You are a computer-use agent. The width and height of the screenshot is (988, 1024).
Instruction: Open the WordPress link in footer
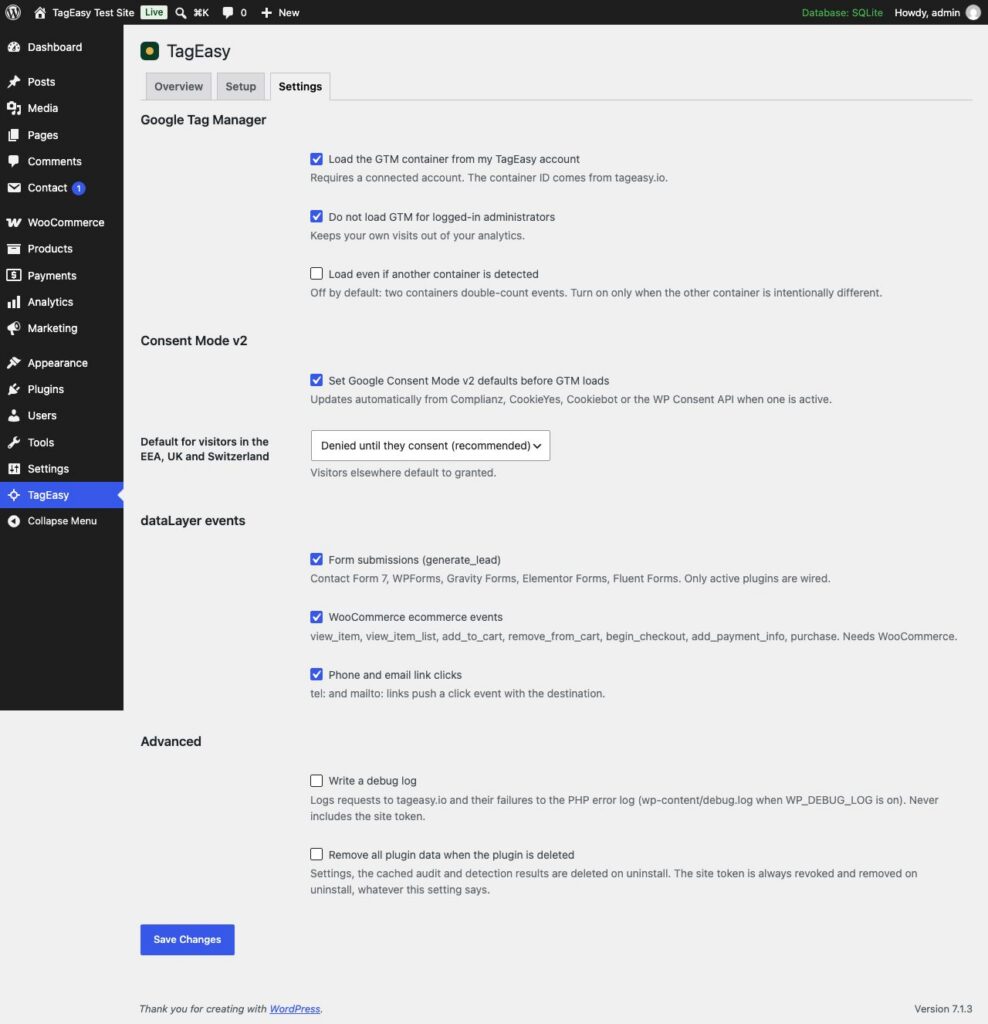pyautogui.click(x=295, y=1009)
